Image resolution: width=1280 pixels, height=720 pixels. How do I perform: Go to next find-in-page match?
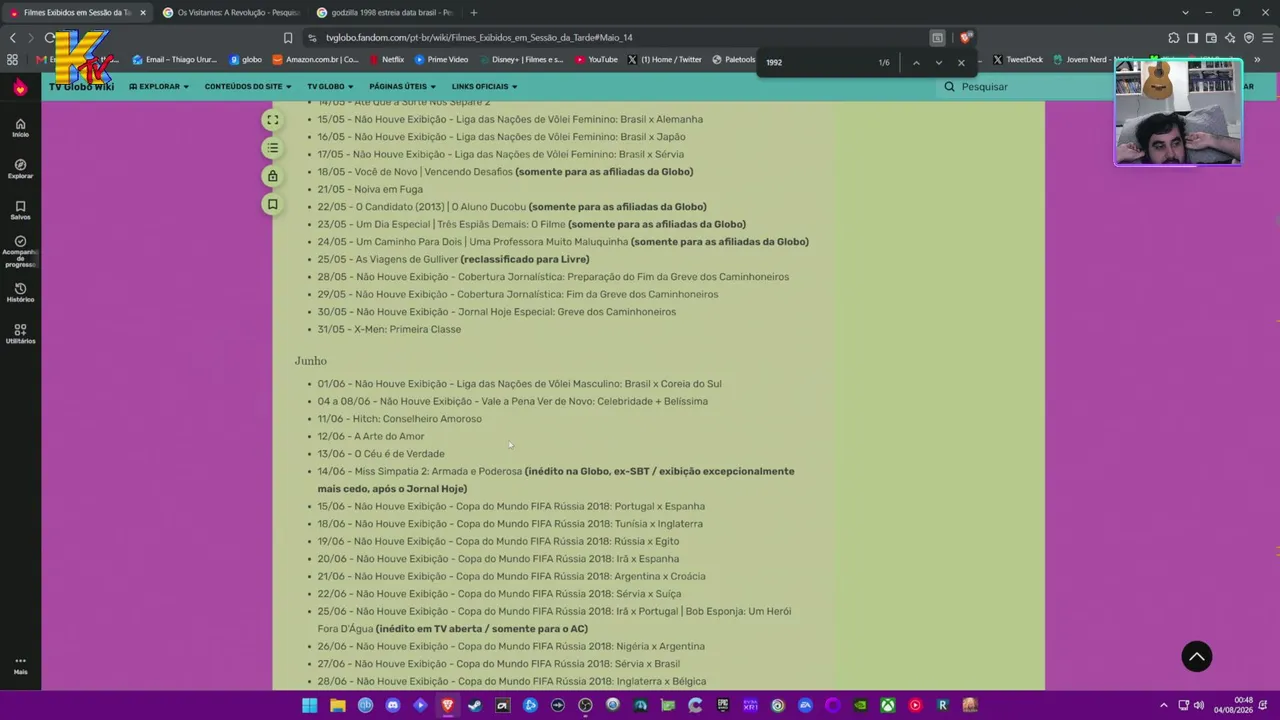tap(939, 62)
